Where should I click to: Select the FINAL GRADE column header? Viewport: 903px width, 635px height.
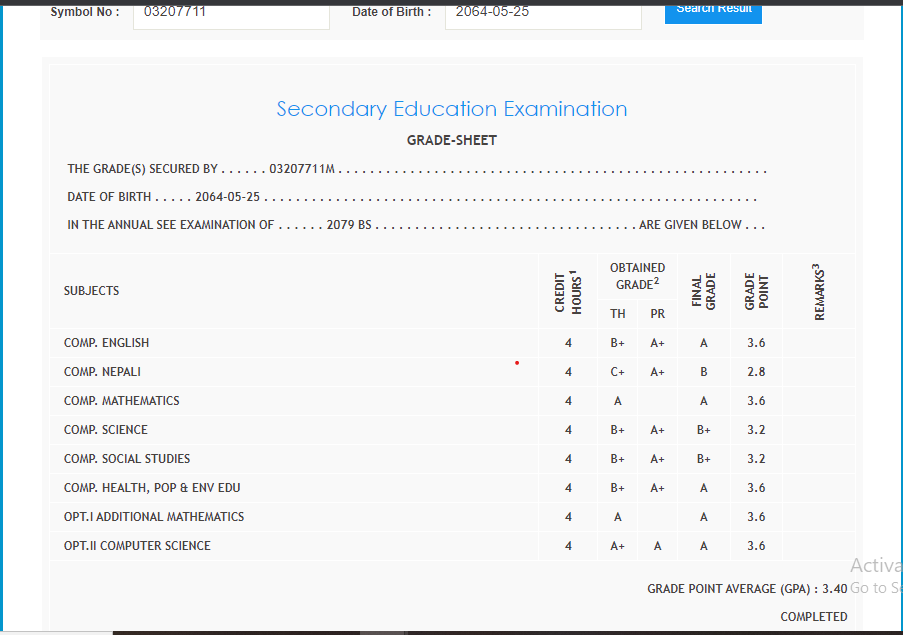coord(704,292)
